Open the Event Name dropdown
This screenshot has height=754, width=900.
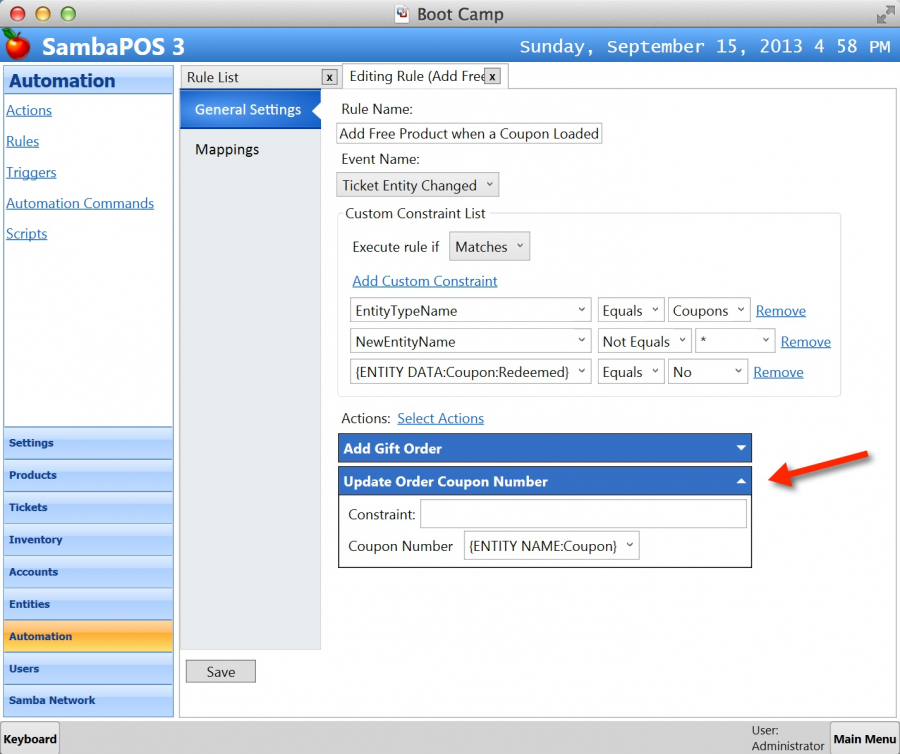417,185
